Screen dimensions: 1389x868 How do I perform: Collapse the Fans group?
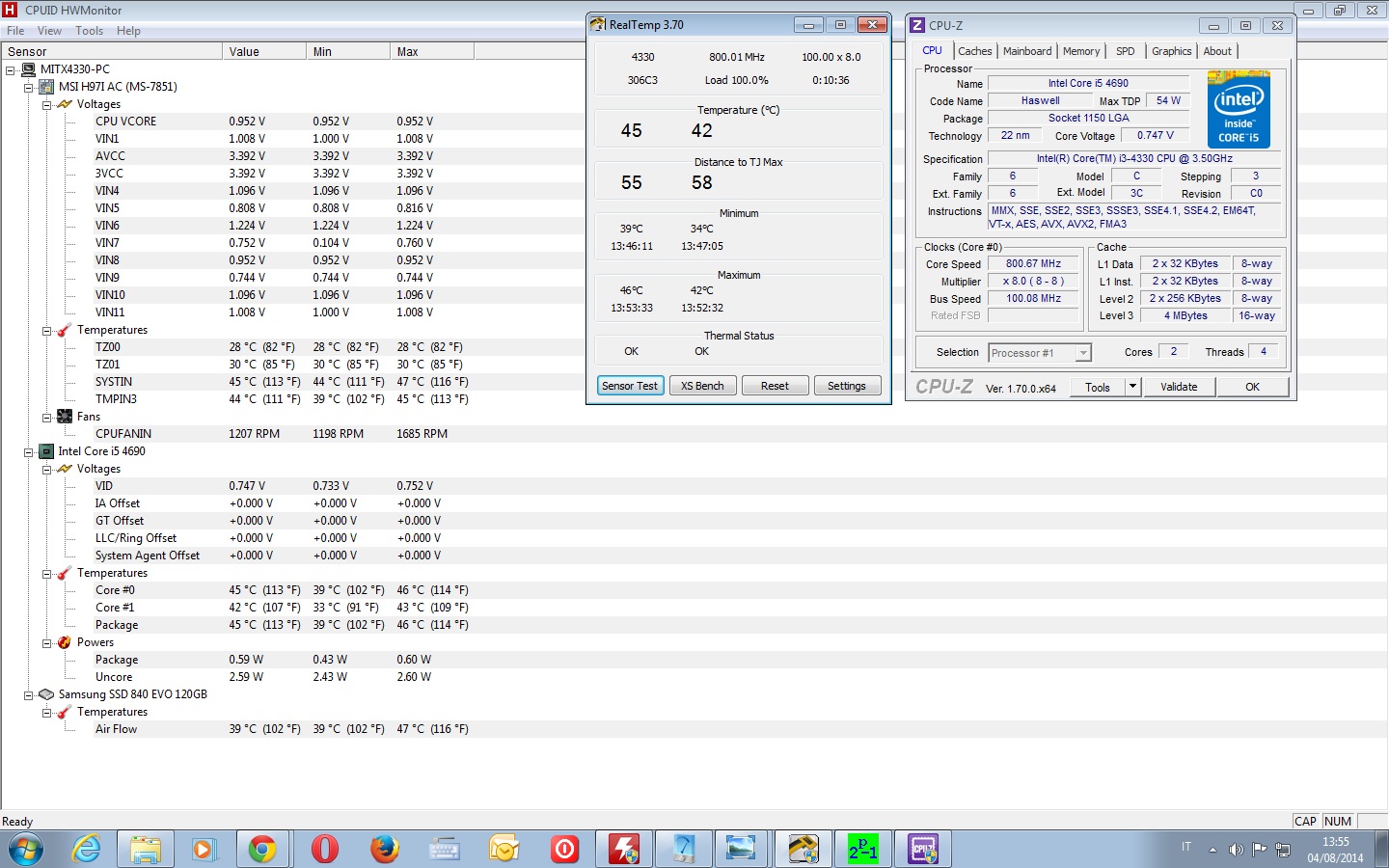46,417
